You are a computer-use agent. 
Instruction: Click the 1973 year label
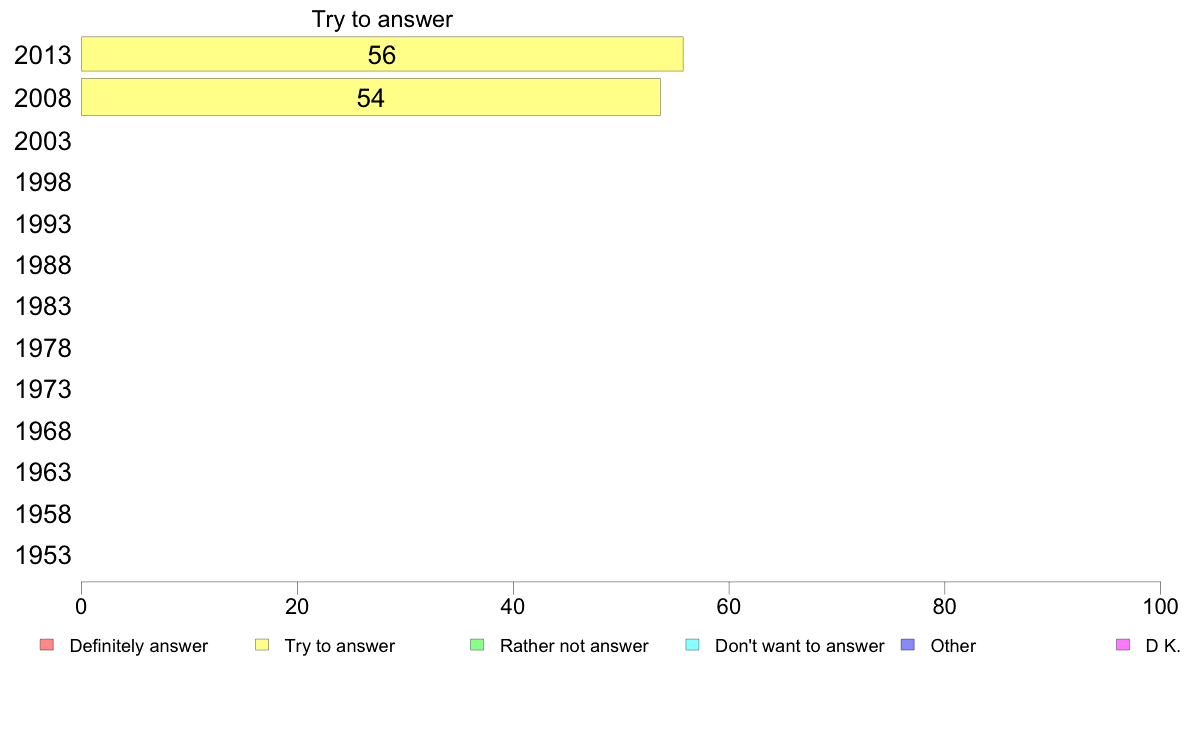pos(43,389)
